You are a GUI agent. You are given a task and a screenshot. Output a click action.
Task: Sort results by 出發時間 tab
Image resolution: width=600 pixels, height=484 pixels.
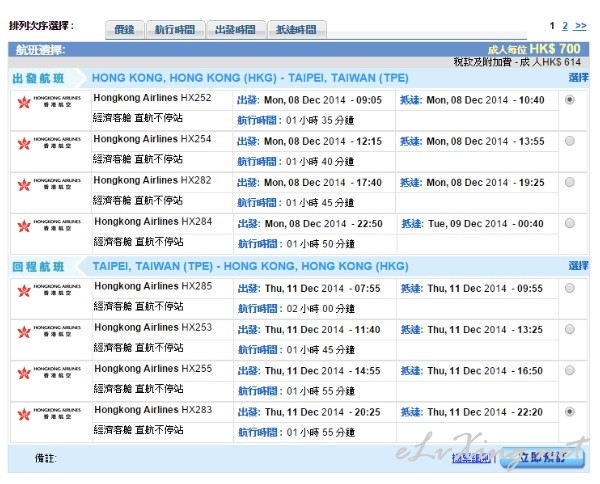coord(235,29)
